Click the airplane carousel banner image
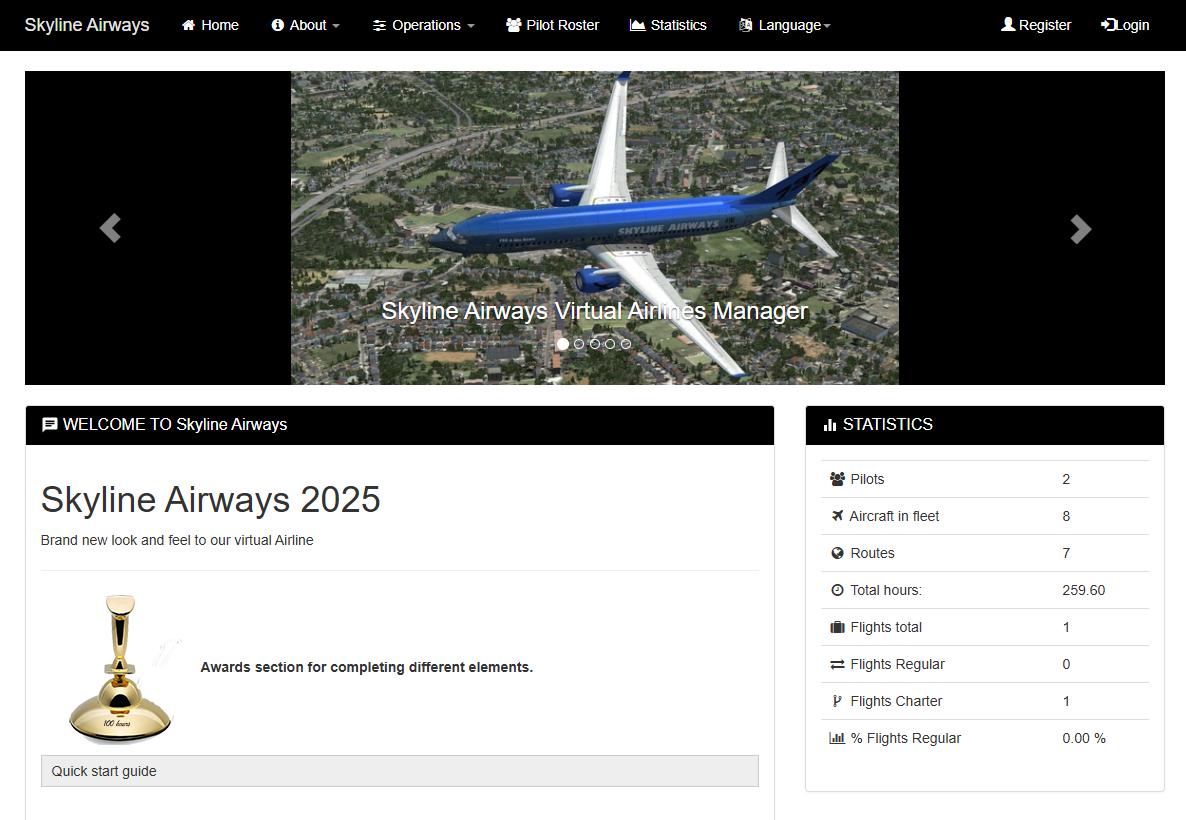This screenshot has height=820, width=1186. coord(594,200)
